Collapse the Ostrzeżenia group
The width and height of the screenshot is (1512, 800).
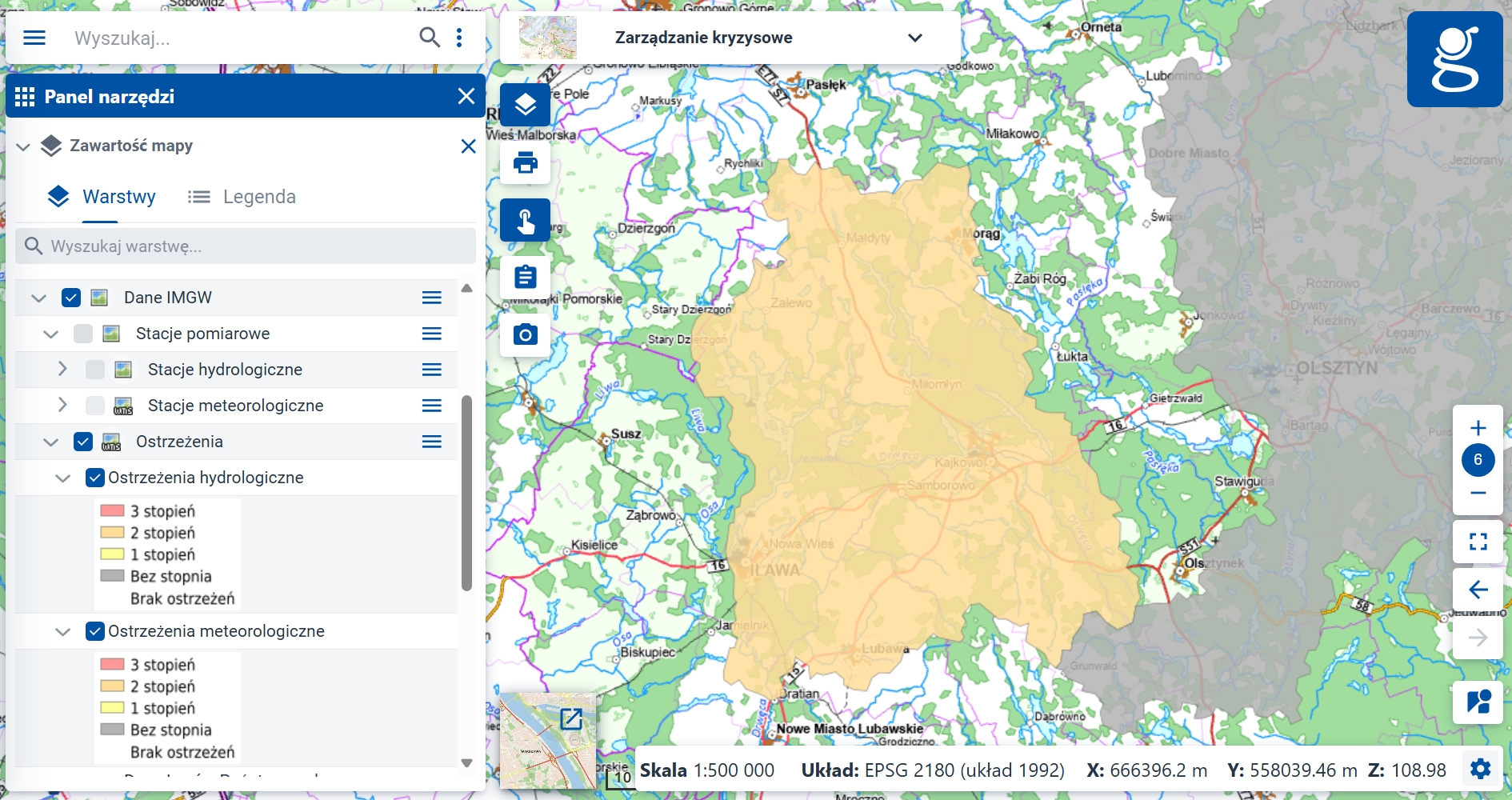coord(50,441)
